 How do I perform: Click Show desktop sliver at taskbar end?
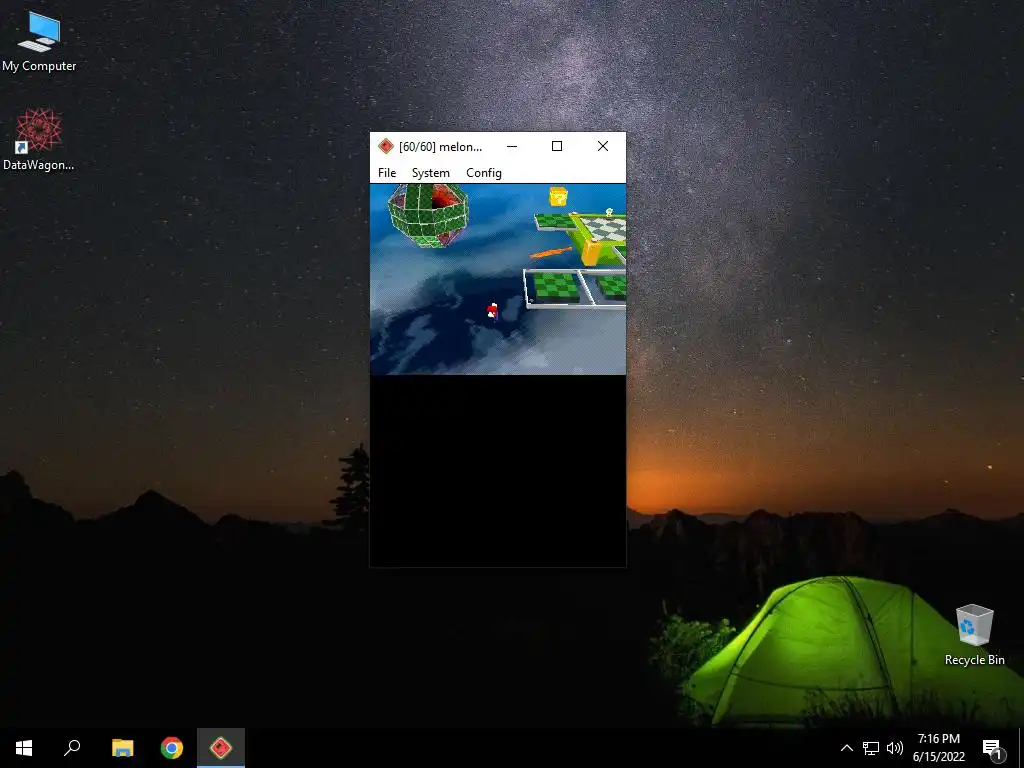click(1021, 748)
